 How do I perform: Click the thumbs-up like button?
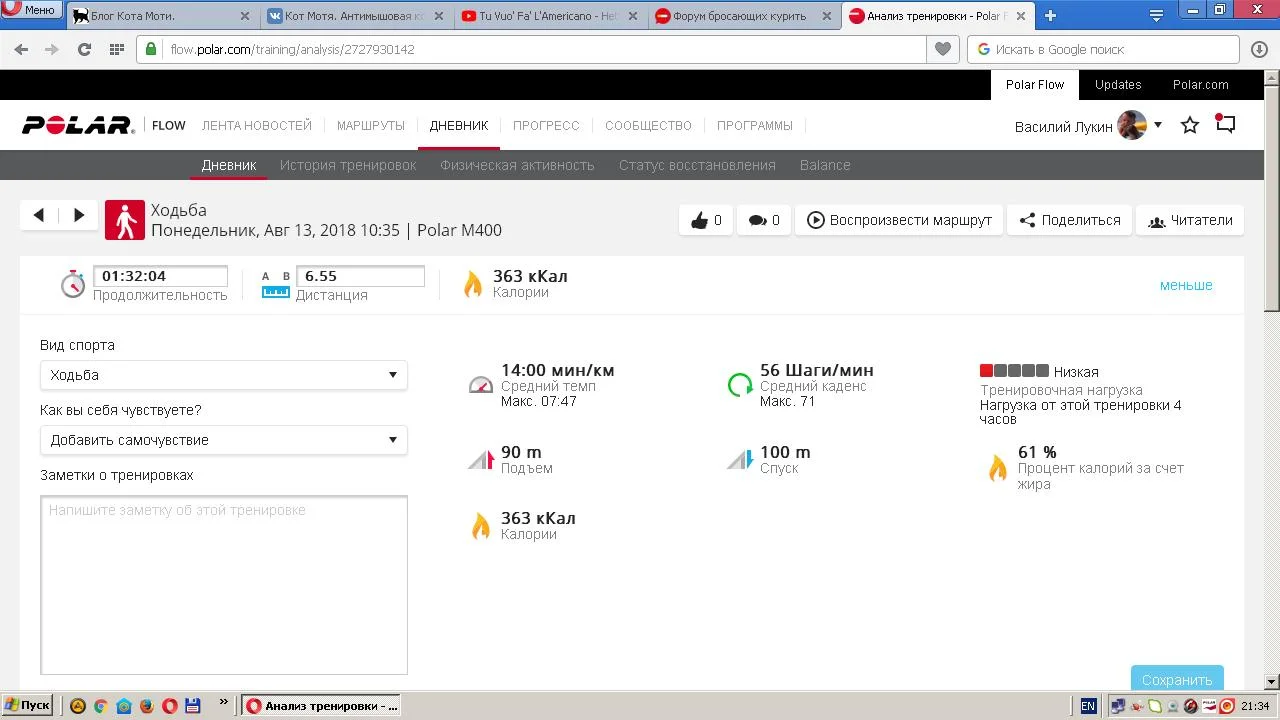pyautogui.click(x=705, y=220)
